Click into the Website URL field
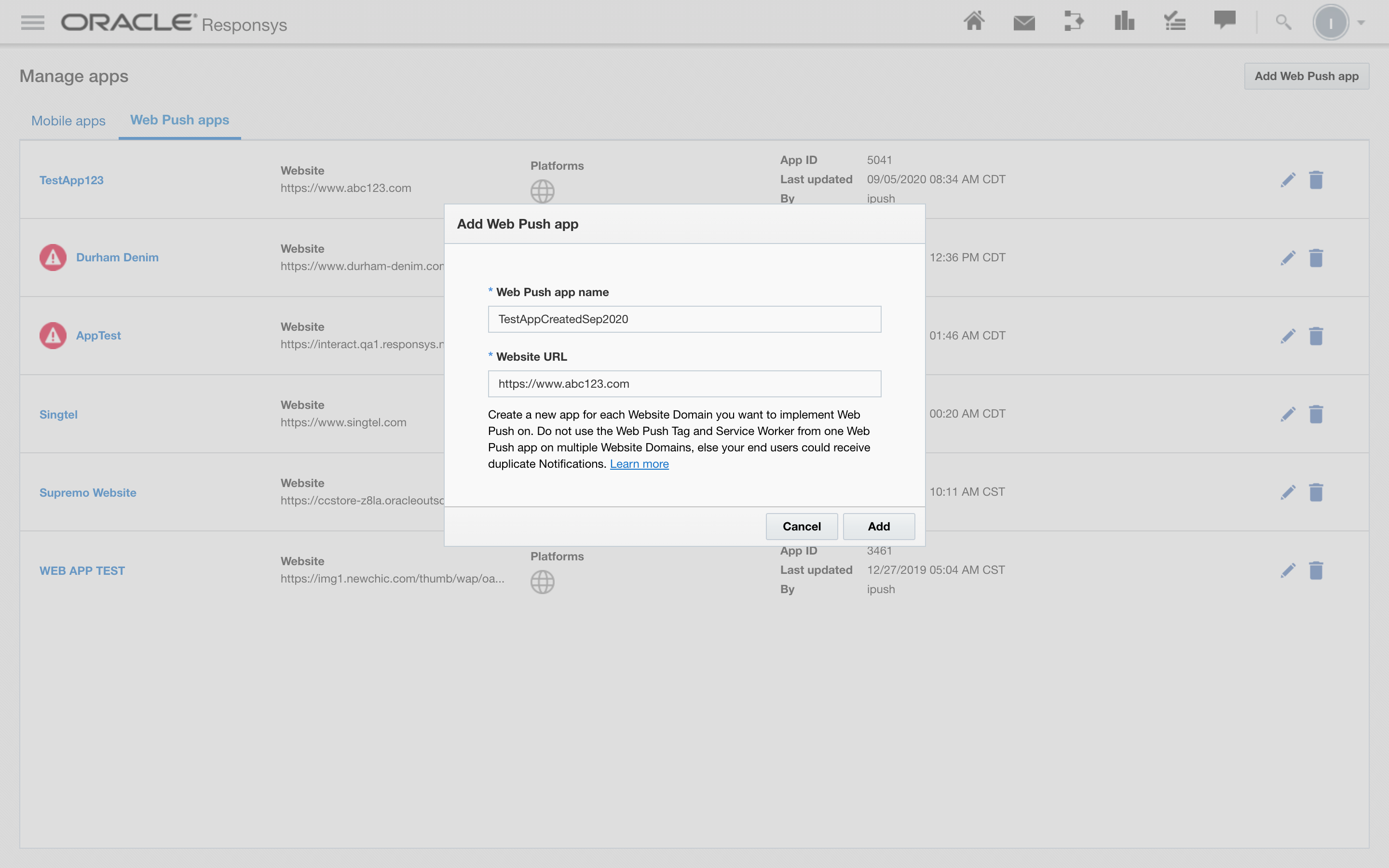Screen dimensions: 1389x868 pyautogui.click(x=684, y=383)
